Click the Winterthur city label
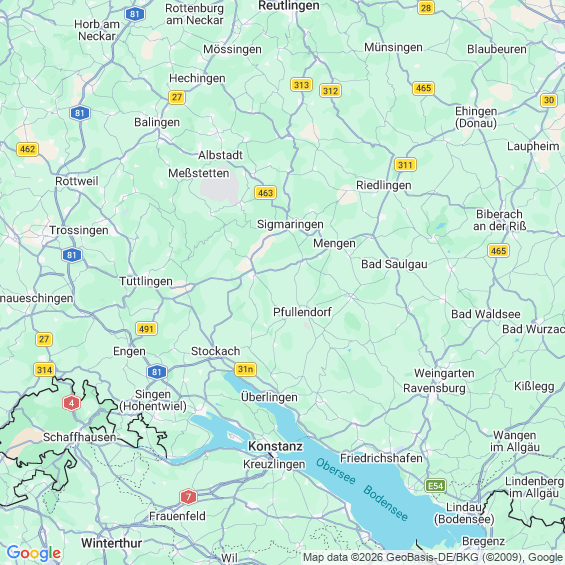 point(111,543)
